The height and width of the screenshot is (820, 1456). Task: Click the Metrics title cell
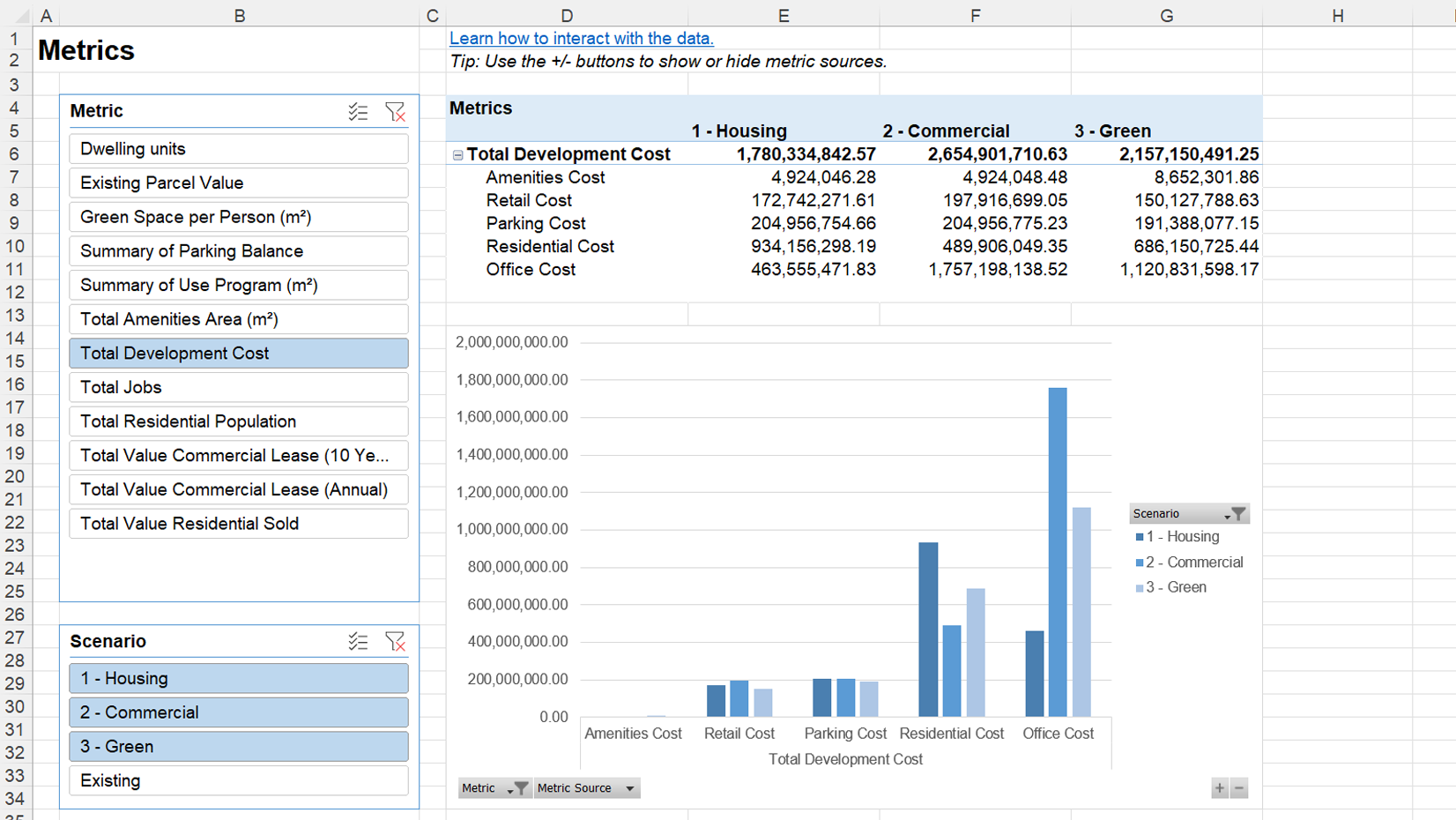tap(86, 50)
